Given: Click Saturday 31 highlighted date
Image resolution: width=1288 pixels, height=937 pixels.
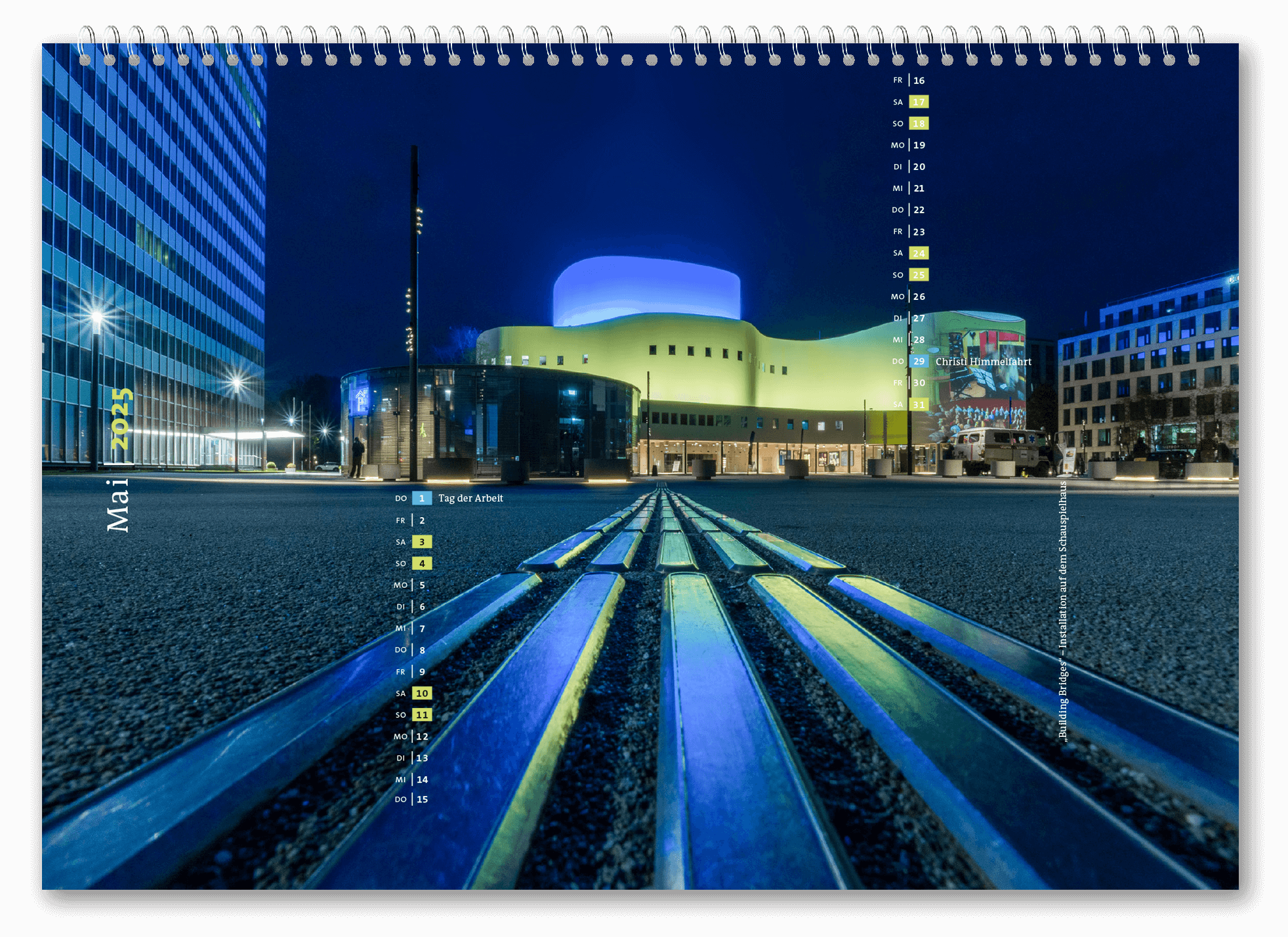Looking at the screenshot, I should tap(919, 405).
